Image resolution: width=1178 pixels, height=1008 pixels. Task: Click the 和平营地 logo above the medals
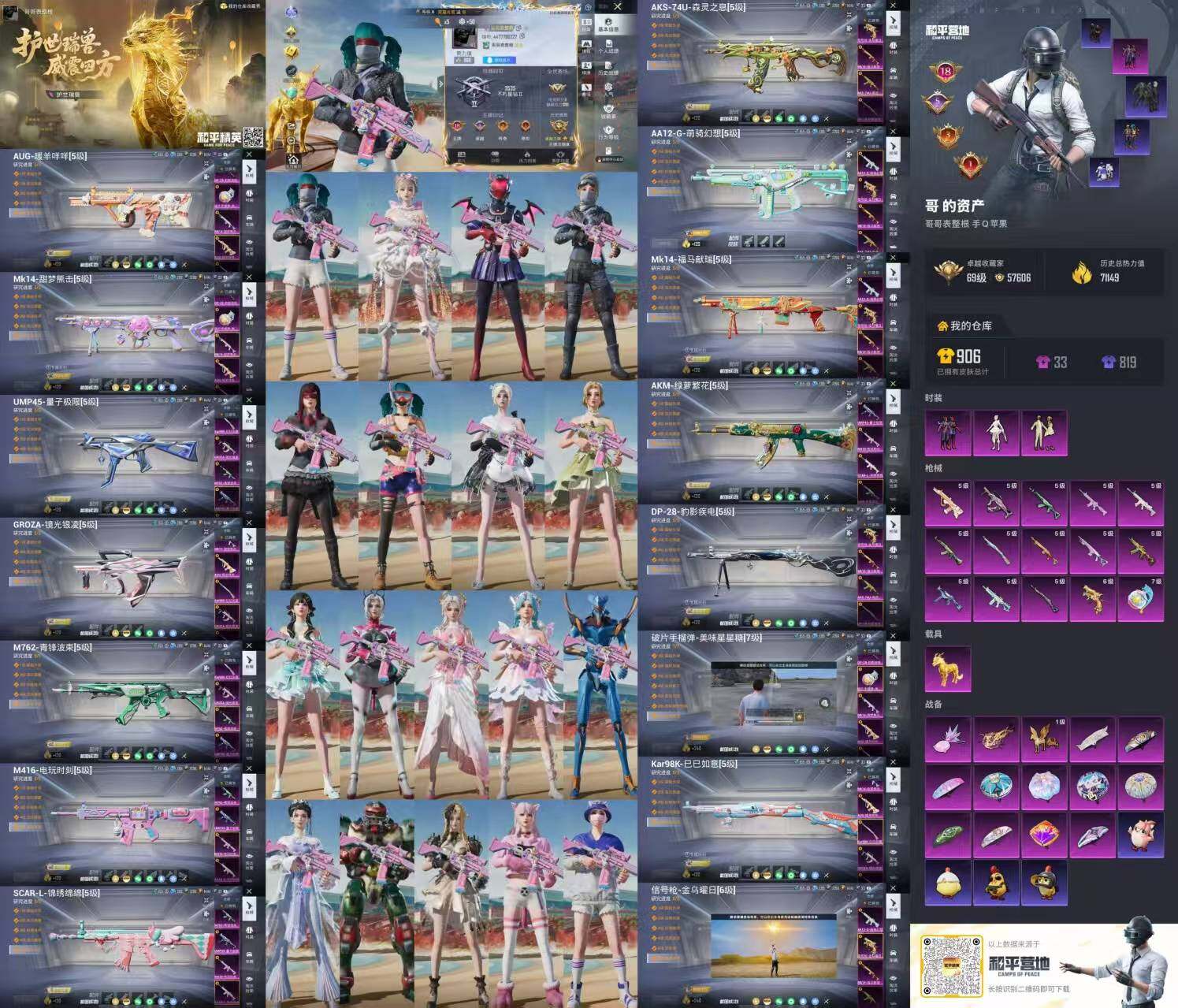click(947, 32)
